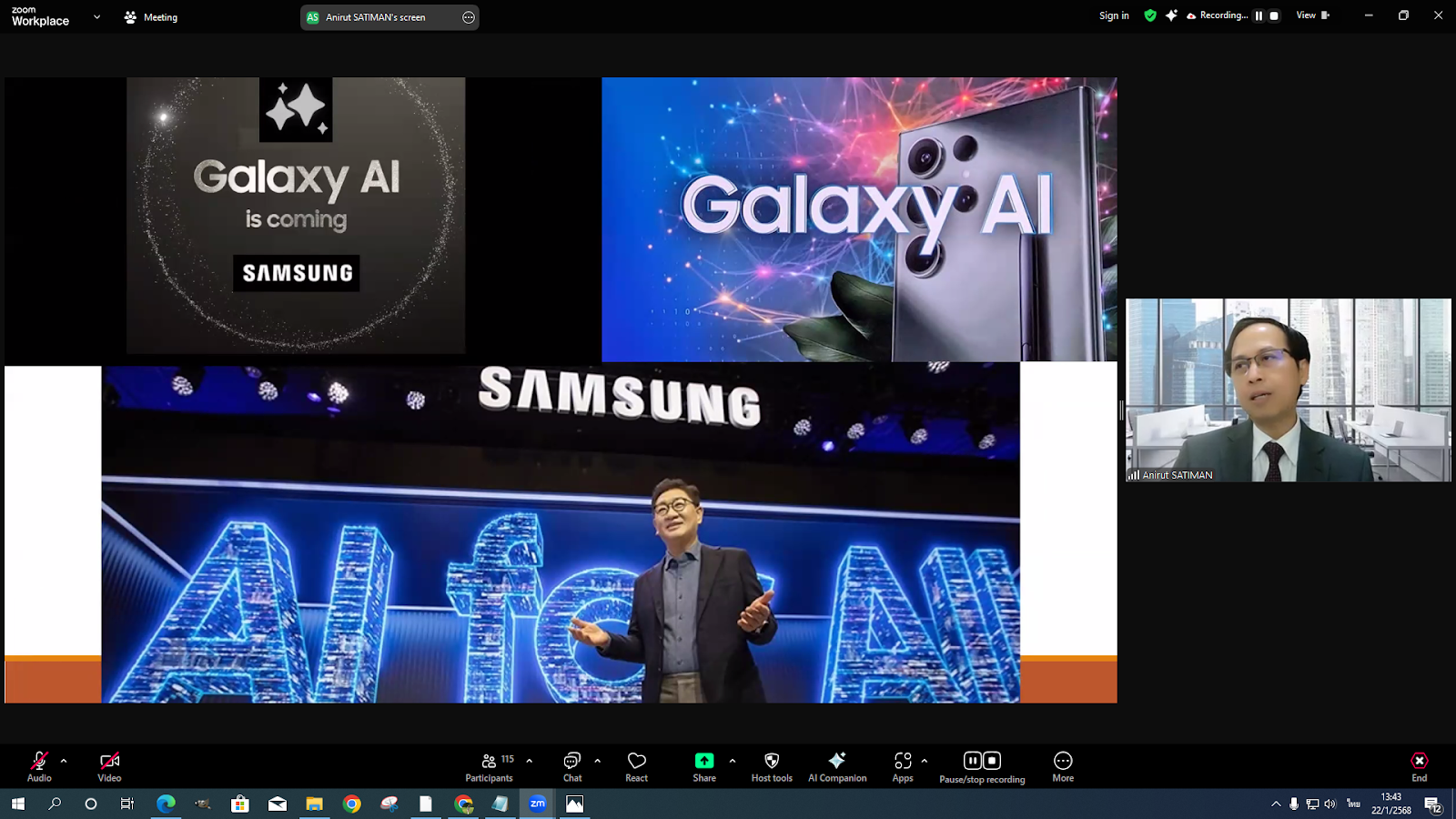Open Windows taskbar search

click(55, 804)
